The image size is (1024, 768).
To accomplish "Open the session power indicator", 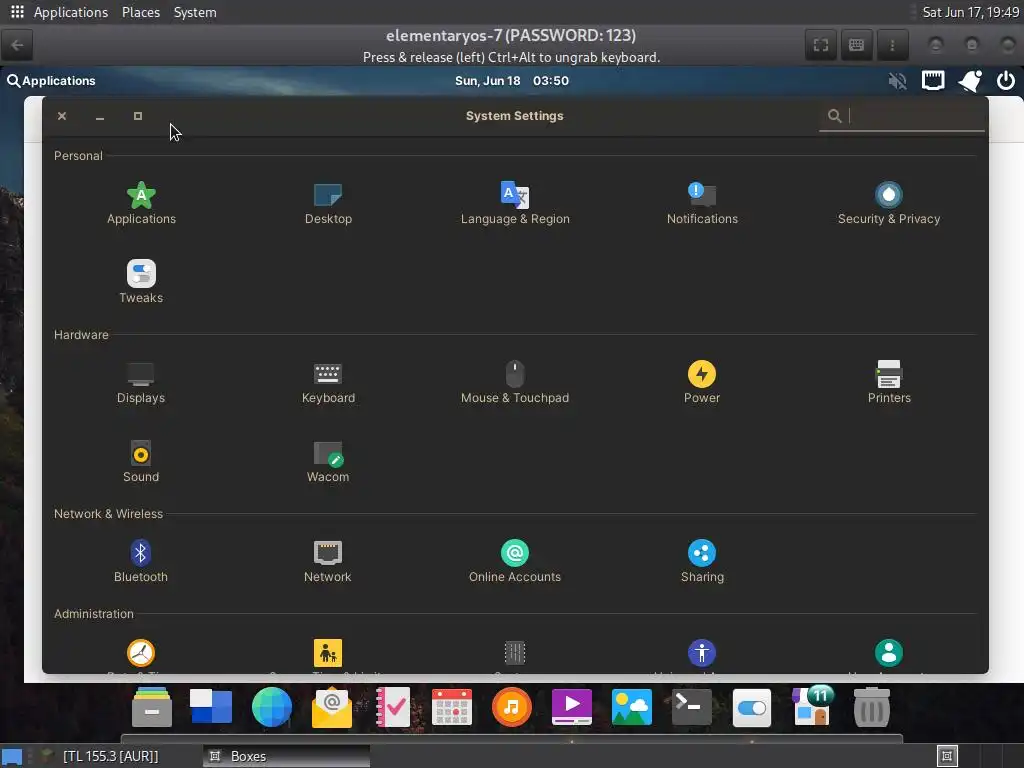I will pyautogui.click(x=1006, y=81).
